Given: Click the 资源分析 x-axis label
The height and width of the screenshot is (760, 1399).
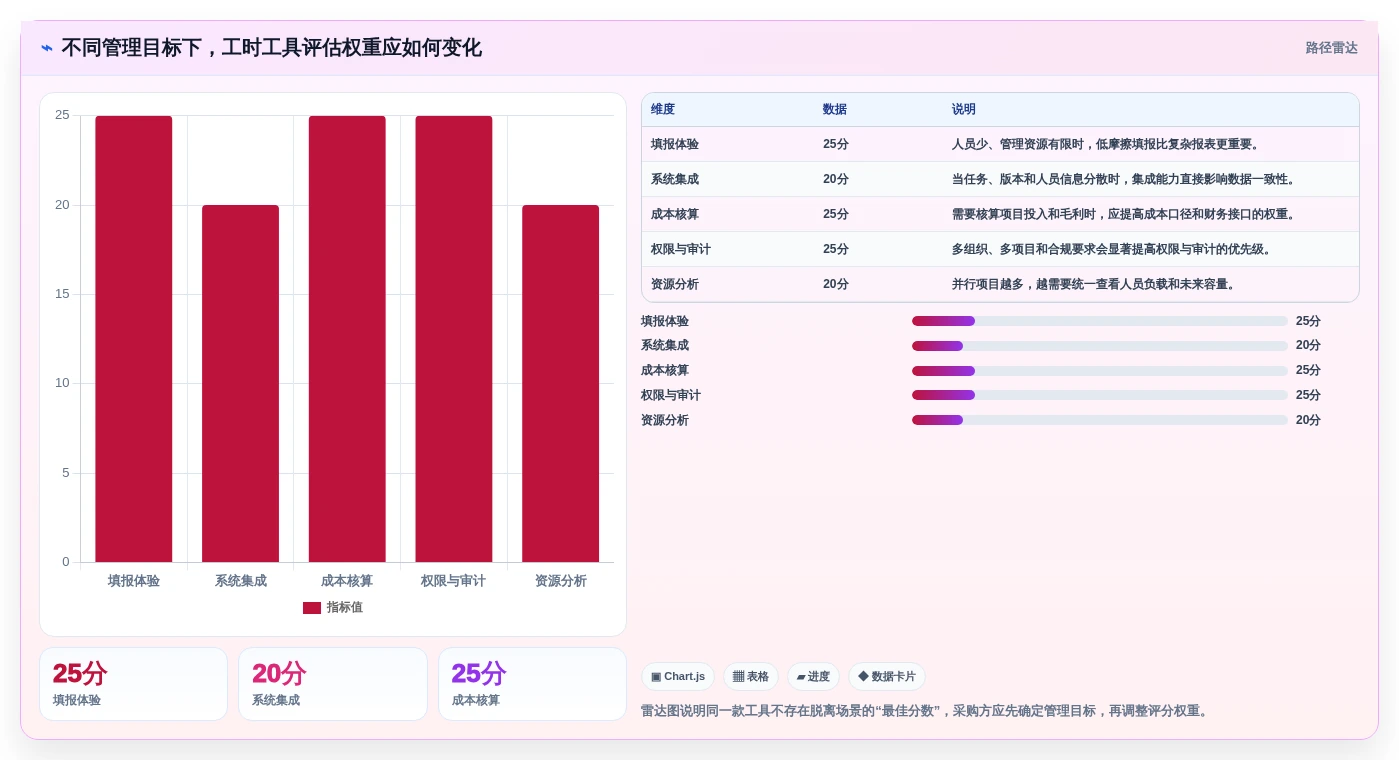Looking at the screenshot, I should click(x=561, y=581).
